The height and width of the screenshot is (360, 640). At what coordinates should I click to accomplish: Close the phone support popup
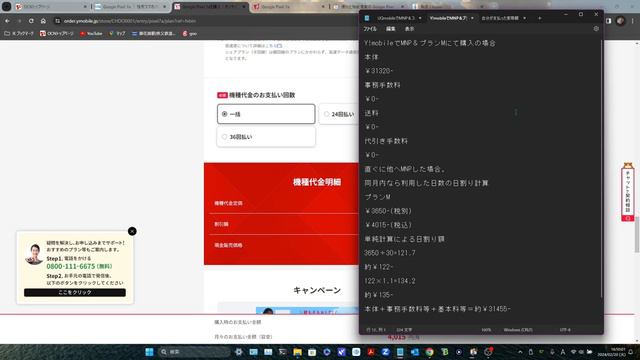132,231
